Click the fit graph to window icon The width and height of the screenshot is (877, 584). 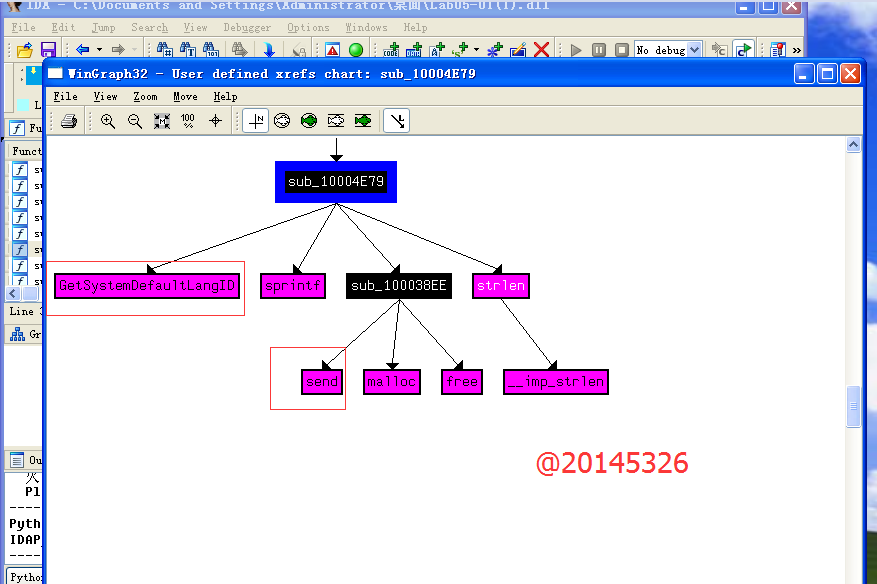tap(162, 121)
